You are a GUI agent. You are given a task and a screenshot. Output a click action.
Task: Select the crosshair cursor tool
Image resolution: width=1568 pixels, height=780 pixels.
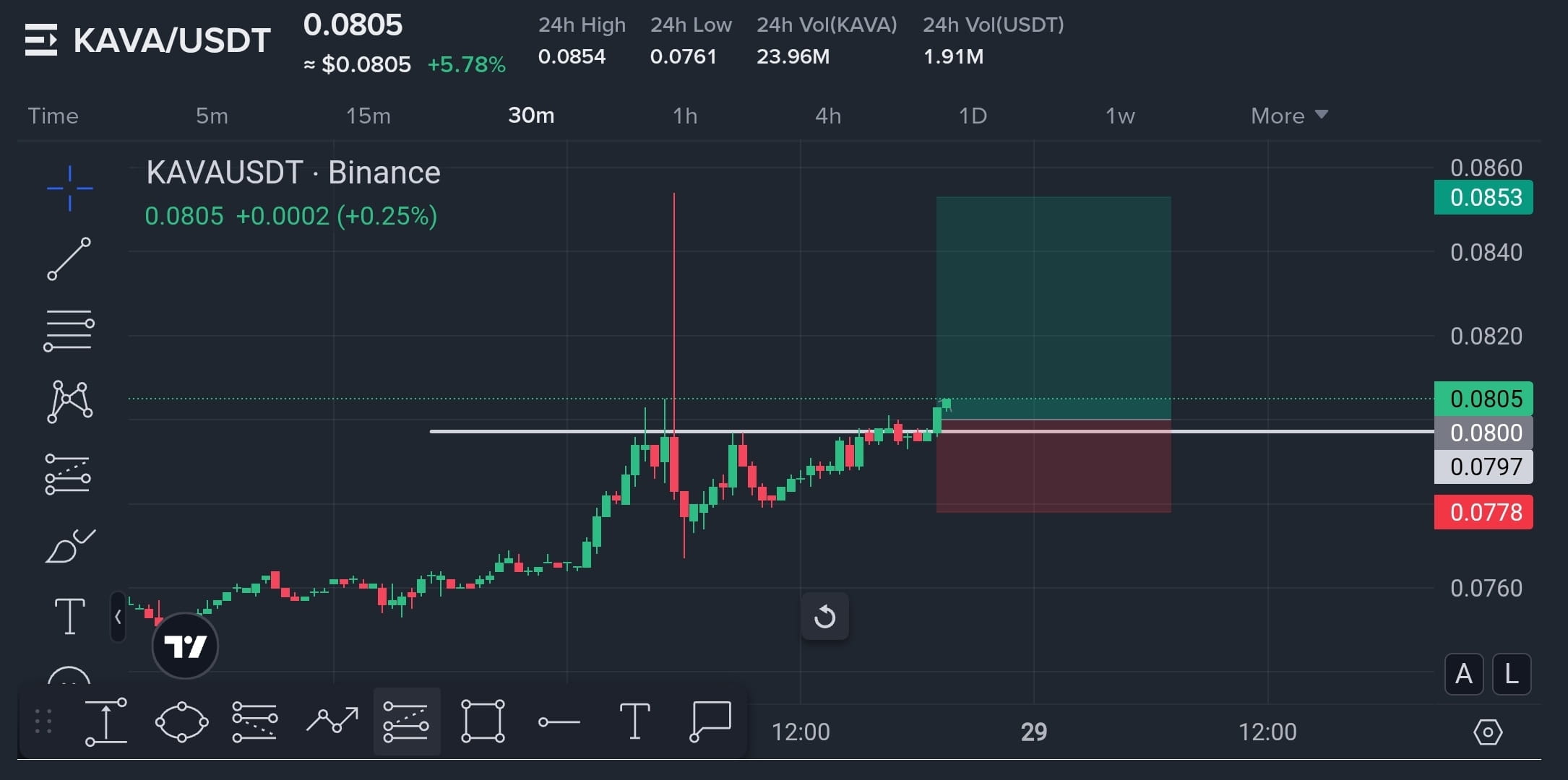[69, 188]
